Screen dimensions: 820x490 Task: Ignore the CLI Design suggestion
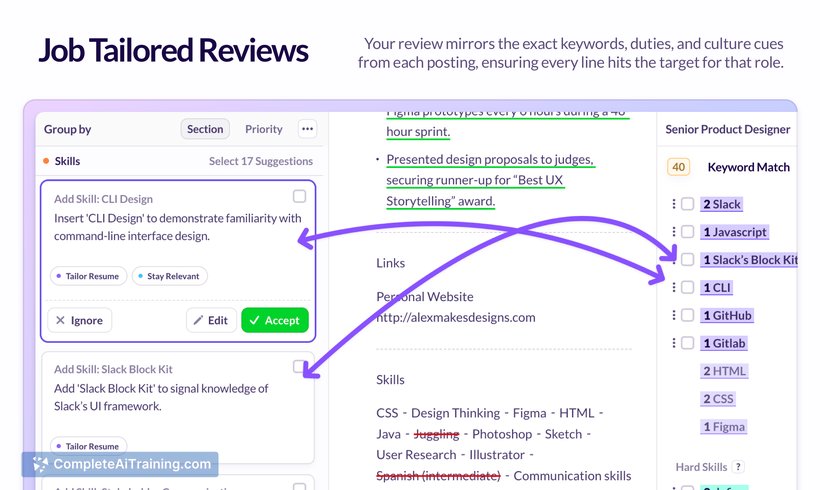pyautogui.click(x=79, y=320)
